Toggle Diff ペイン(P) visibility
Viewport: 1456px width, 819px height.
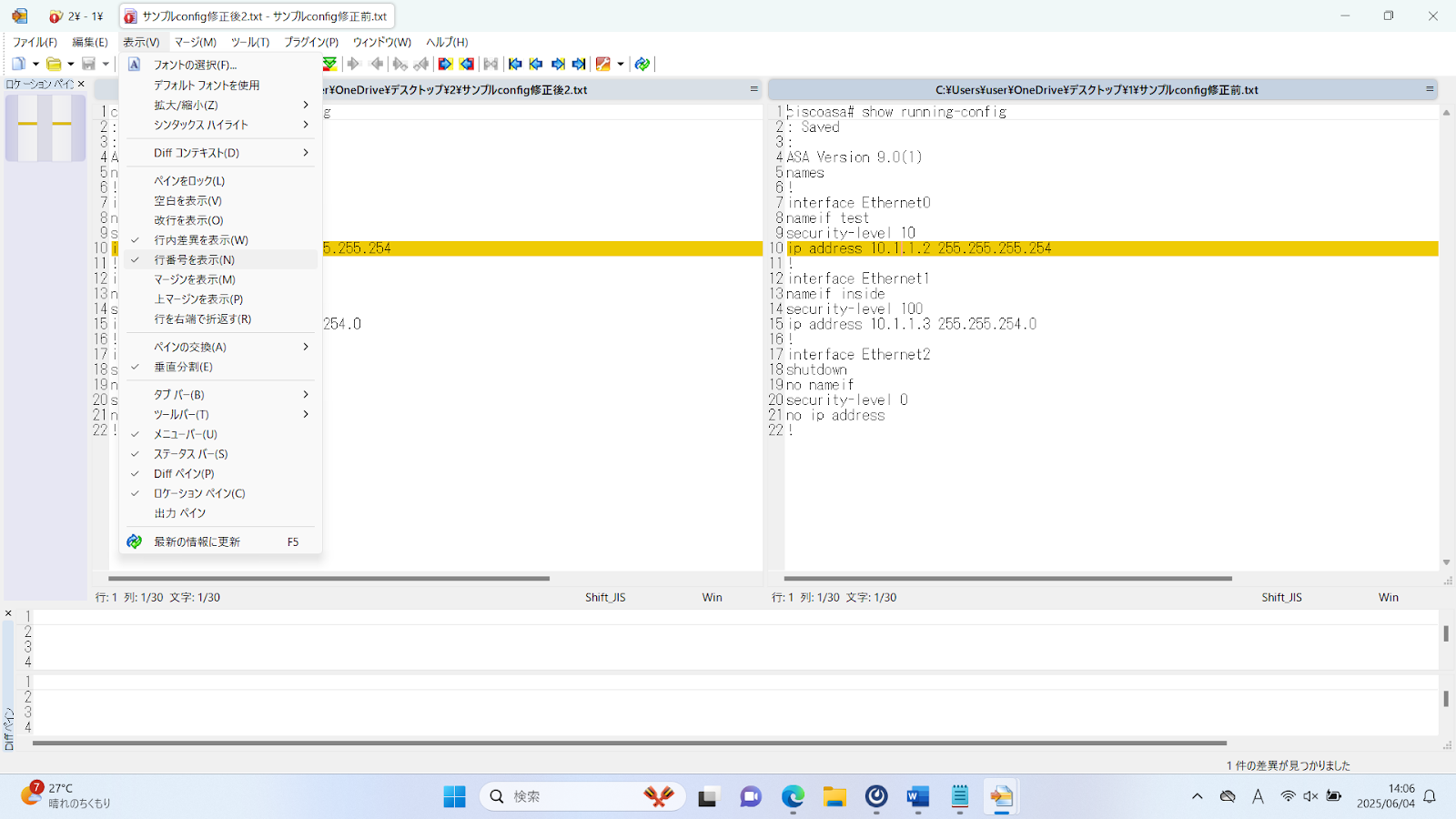click(x=220, y=473)
